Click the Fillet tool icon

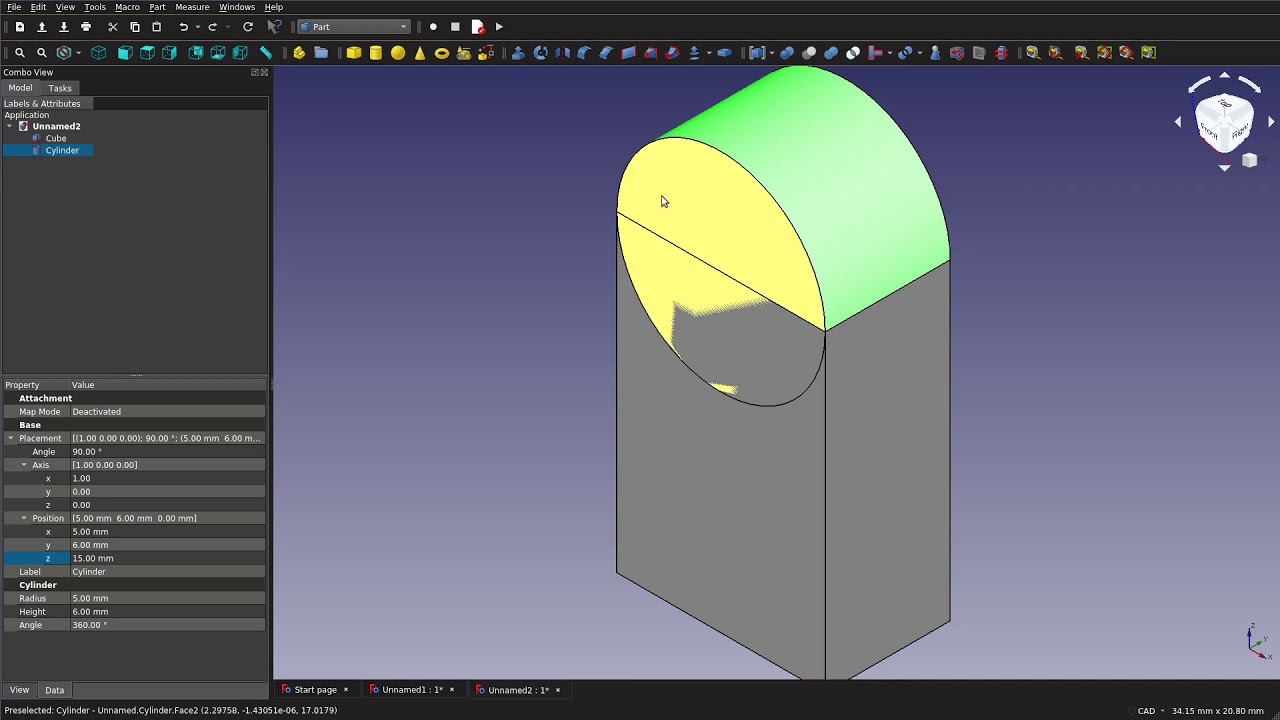(x=584, y=53)
